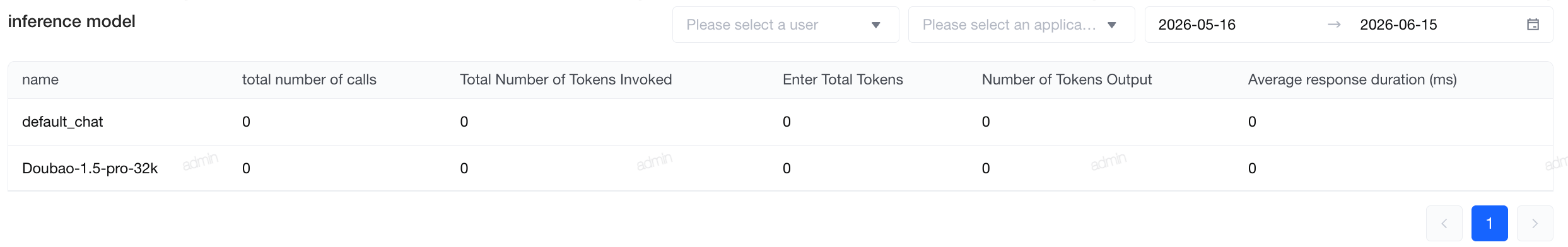The image size is (1568, 247).
Task: Select the default_chat row name
Action: point(62,122)
